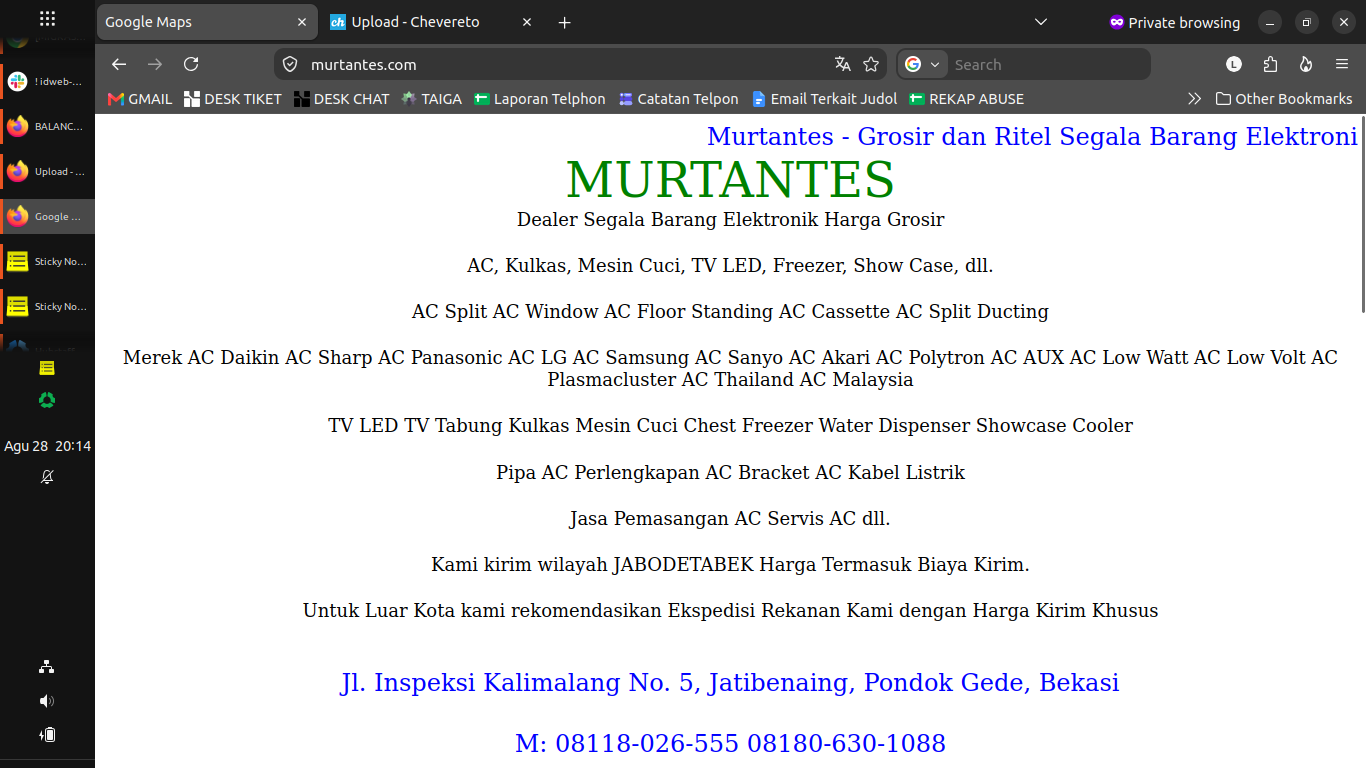1366x768 pixels.
Task: Open site security shield information
Action: point(290,64)
